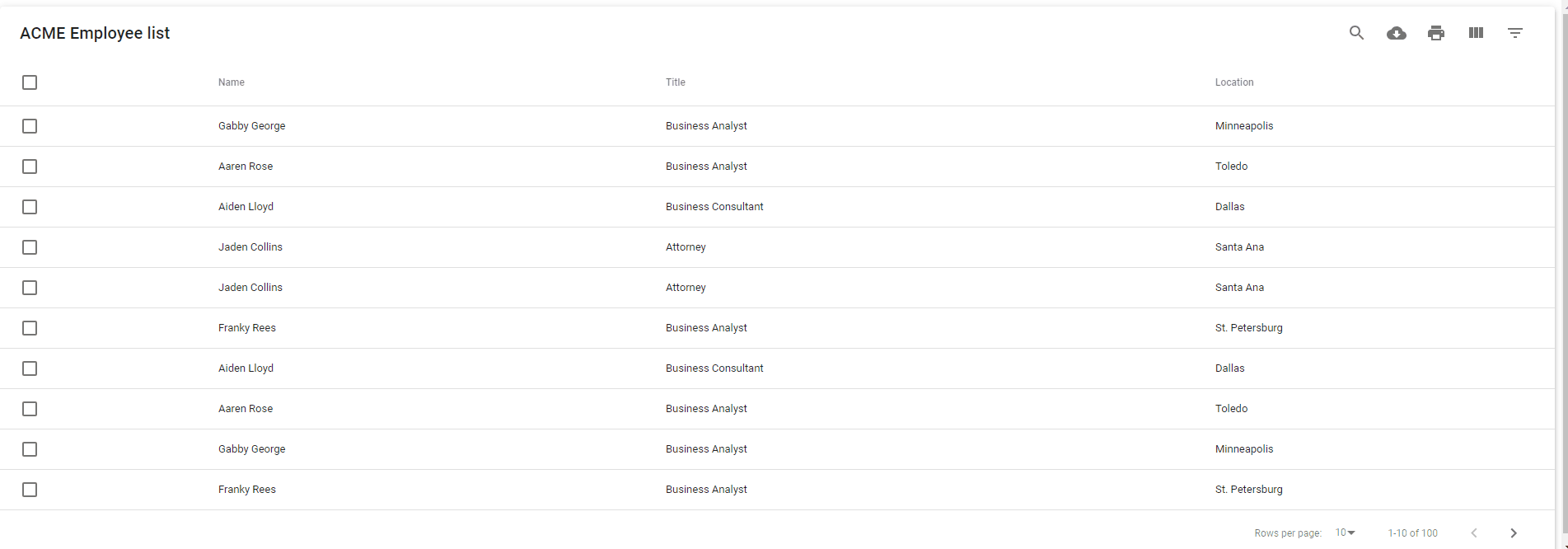Image resolution: width=1568 pixels, height=549 pixels.
Task: Sort the table by Title
Action: (x=675, y=82)
